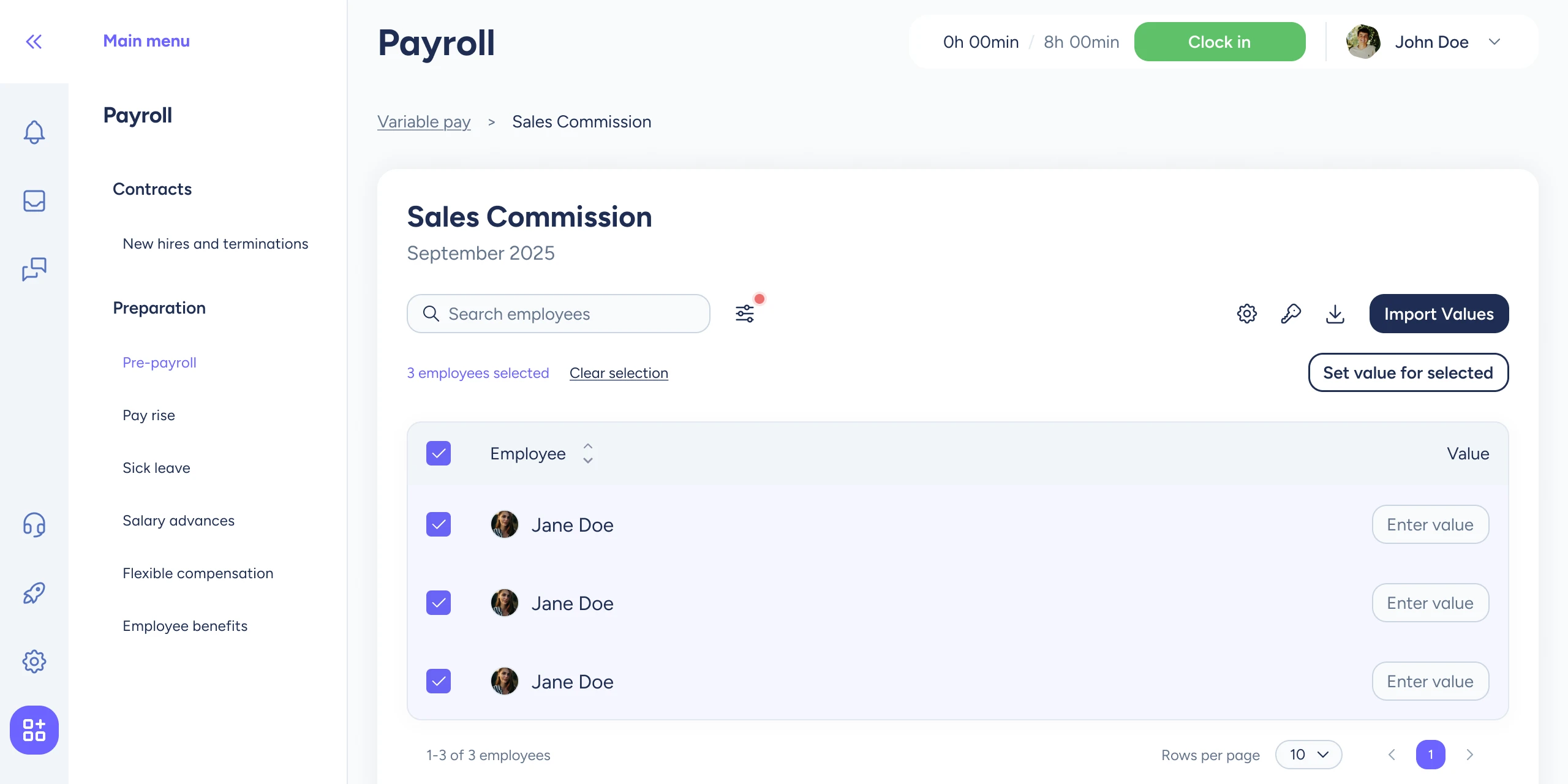The height and width of the screenshot is (784, 1568).
Task: Open the inbox tray icon
Action: point(34,201)
